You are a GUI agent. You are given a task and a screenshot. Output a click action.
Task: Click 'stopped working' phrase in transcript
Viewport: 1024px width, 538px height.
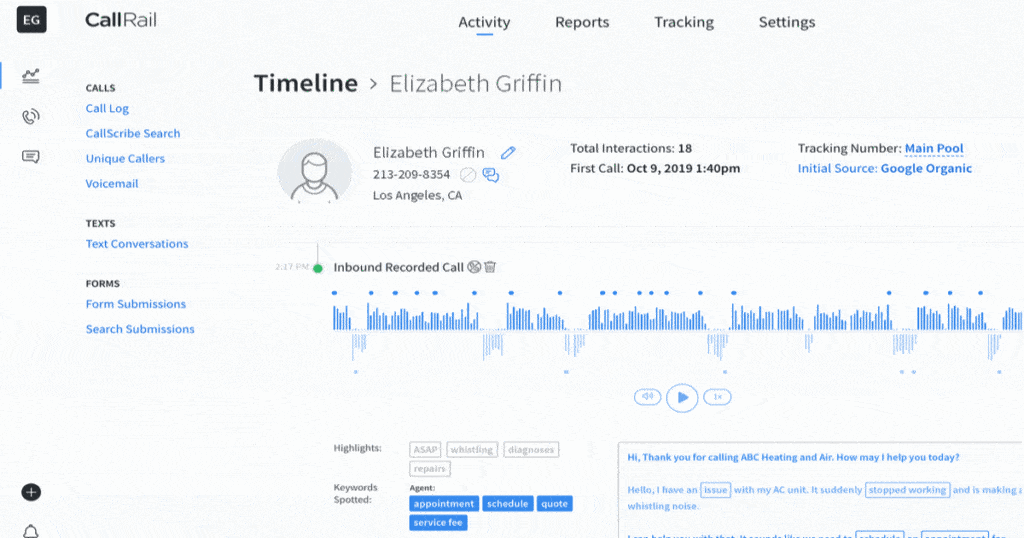pyautogui.click(x=907, y=490)
